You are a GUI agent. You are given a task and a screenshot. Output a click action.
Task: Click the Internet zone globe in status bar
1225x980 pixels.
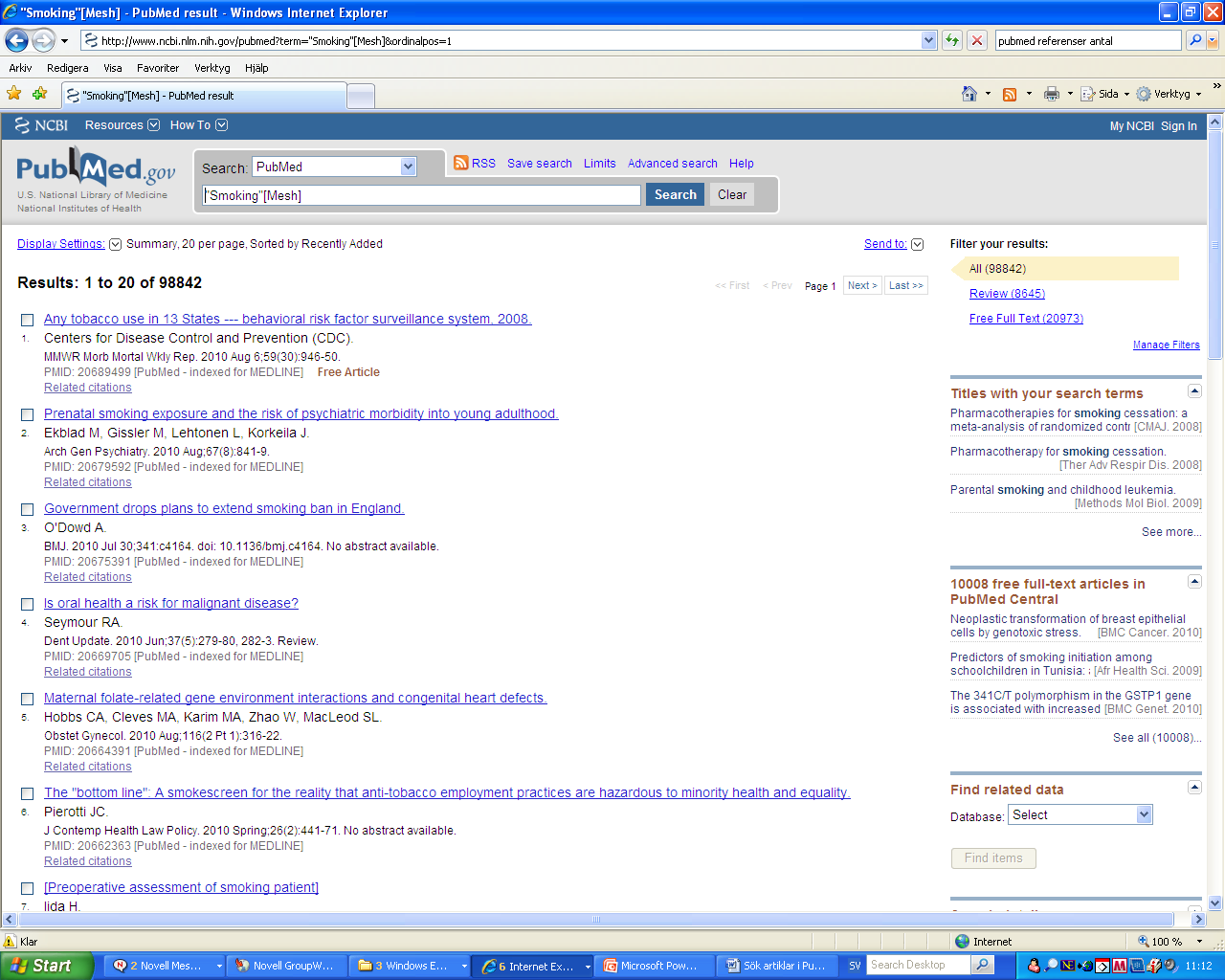point(963,942)
